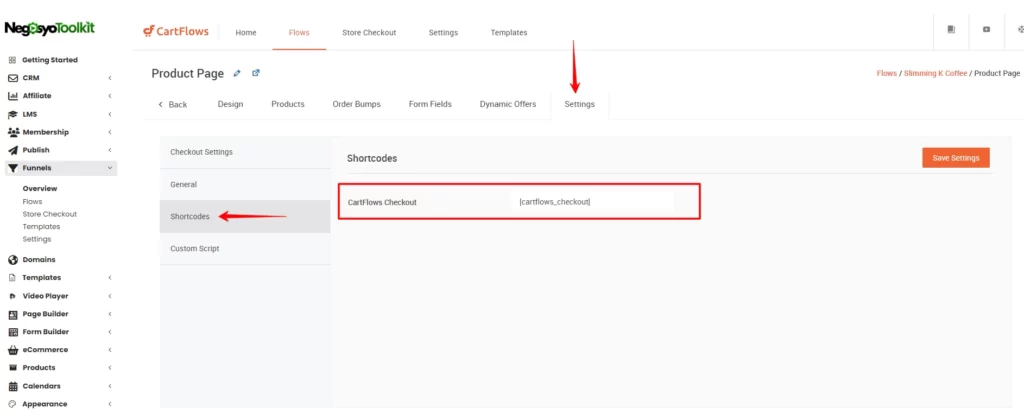The height and width of the screenshot is (414, 1024).
Task: Collapse the Funnels menu chevron
Action: tap(110, 168)
